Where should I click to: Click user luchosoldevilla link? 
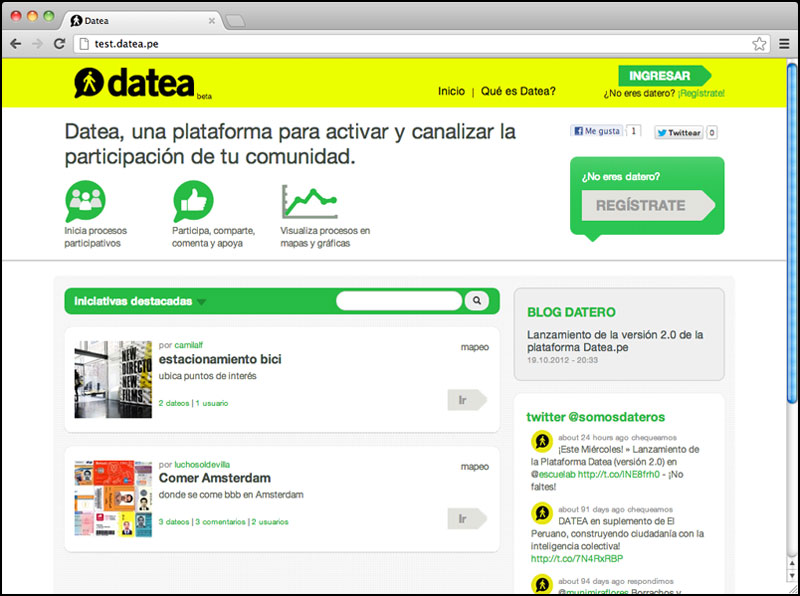click(202, 464)
